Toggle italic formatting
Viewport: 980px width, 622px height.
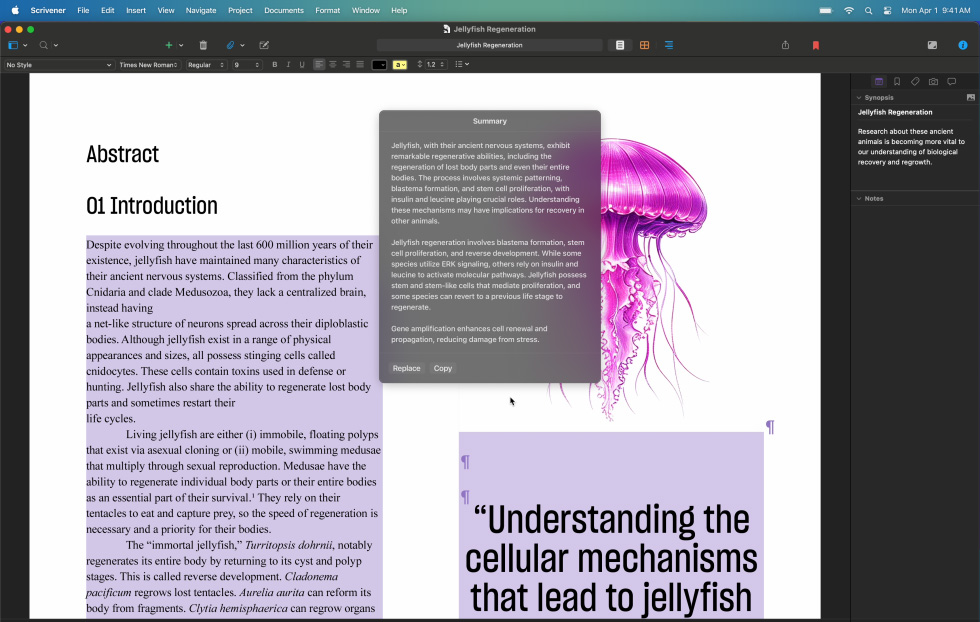(288, 64)
